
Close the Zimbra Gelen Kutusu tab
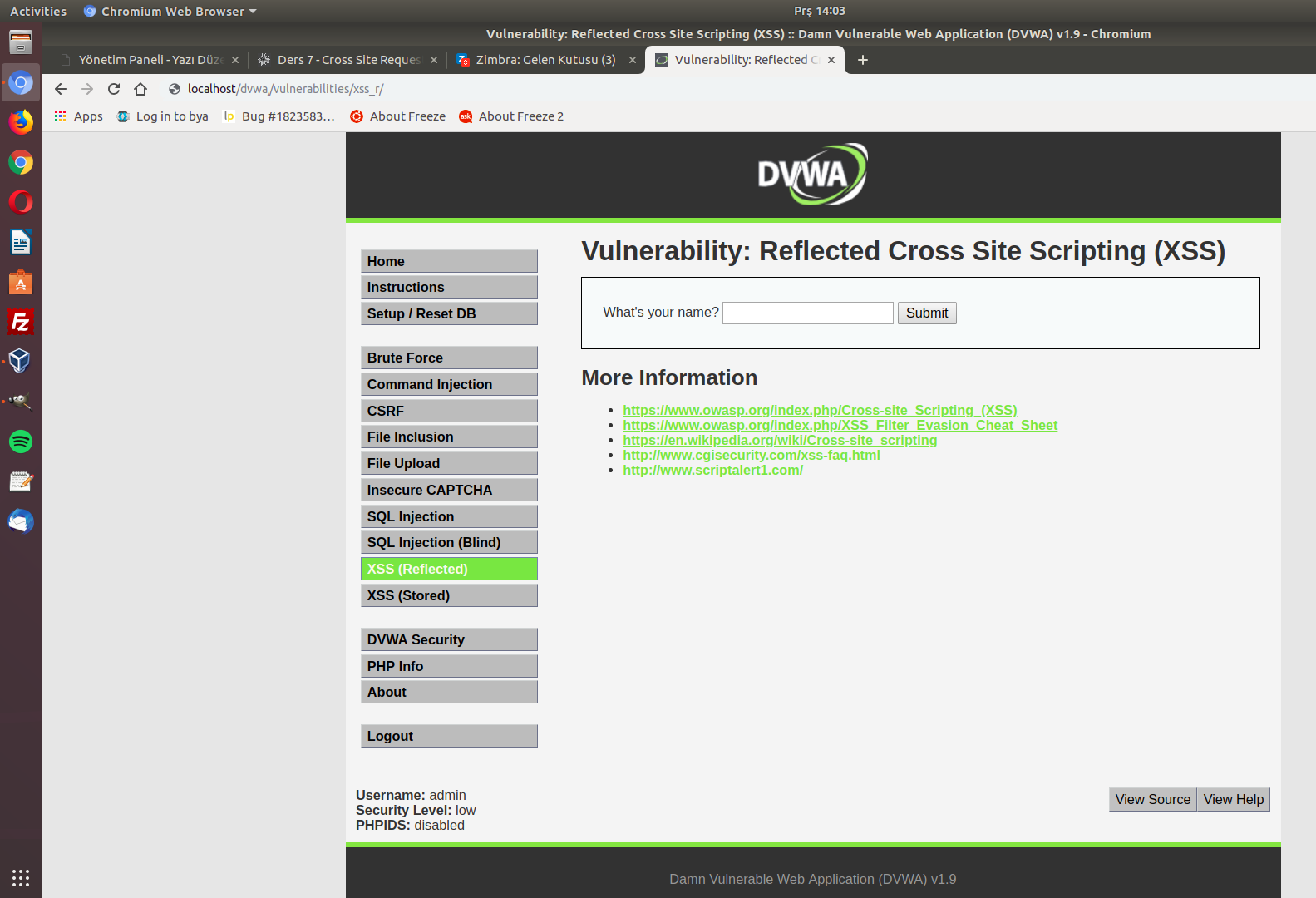pyautogui.click(x=633, y=60)
